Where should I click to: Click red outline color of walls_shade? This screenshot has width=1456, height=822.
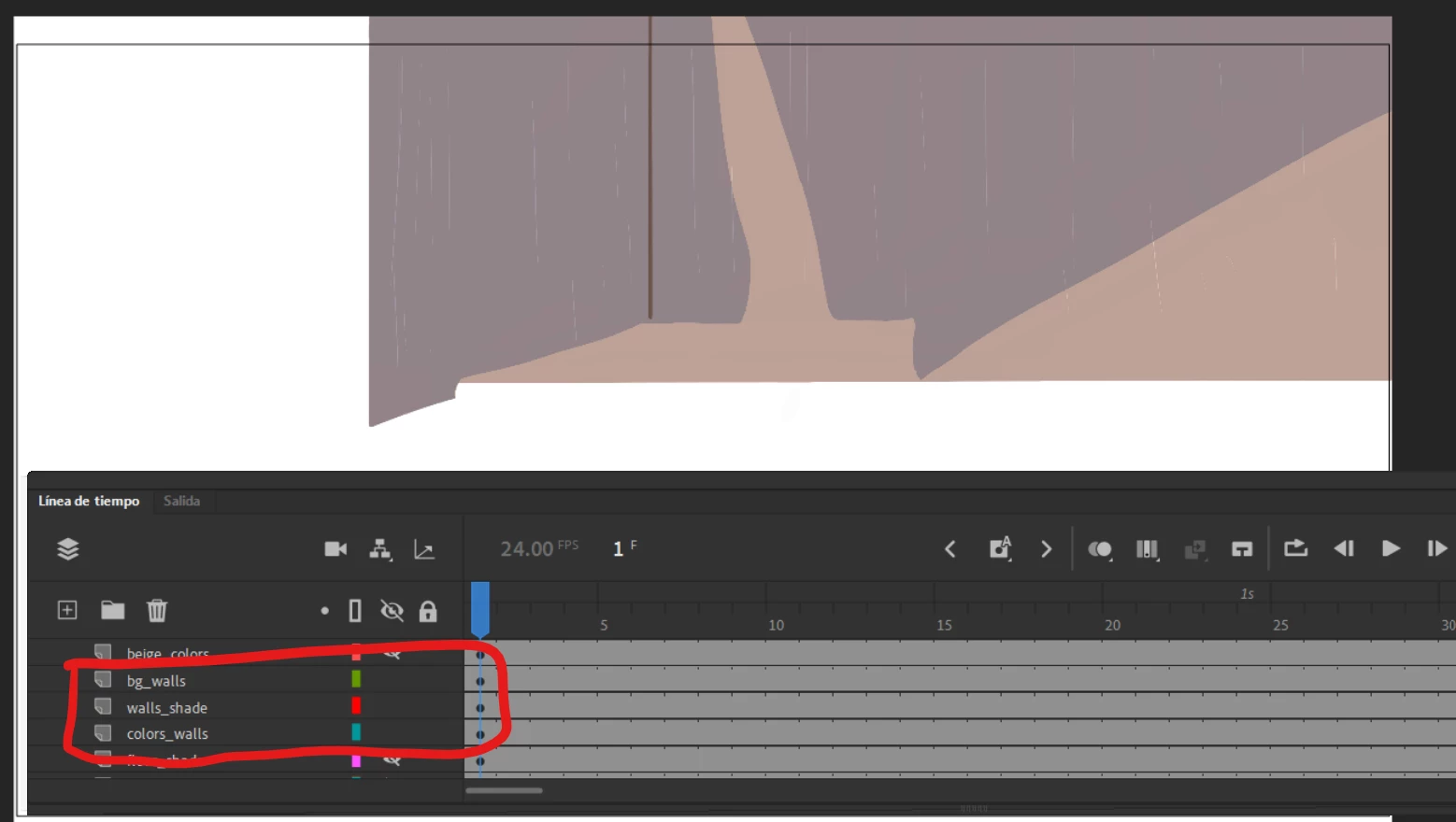(x=356, y=705)
